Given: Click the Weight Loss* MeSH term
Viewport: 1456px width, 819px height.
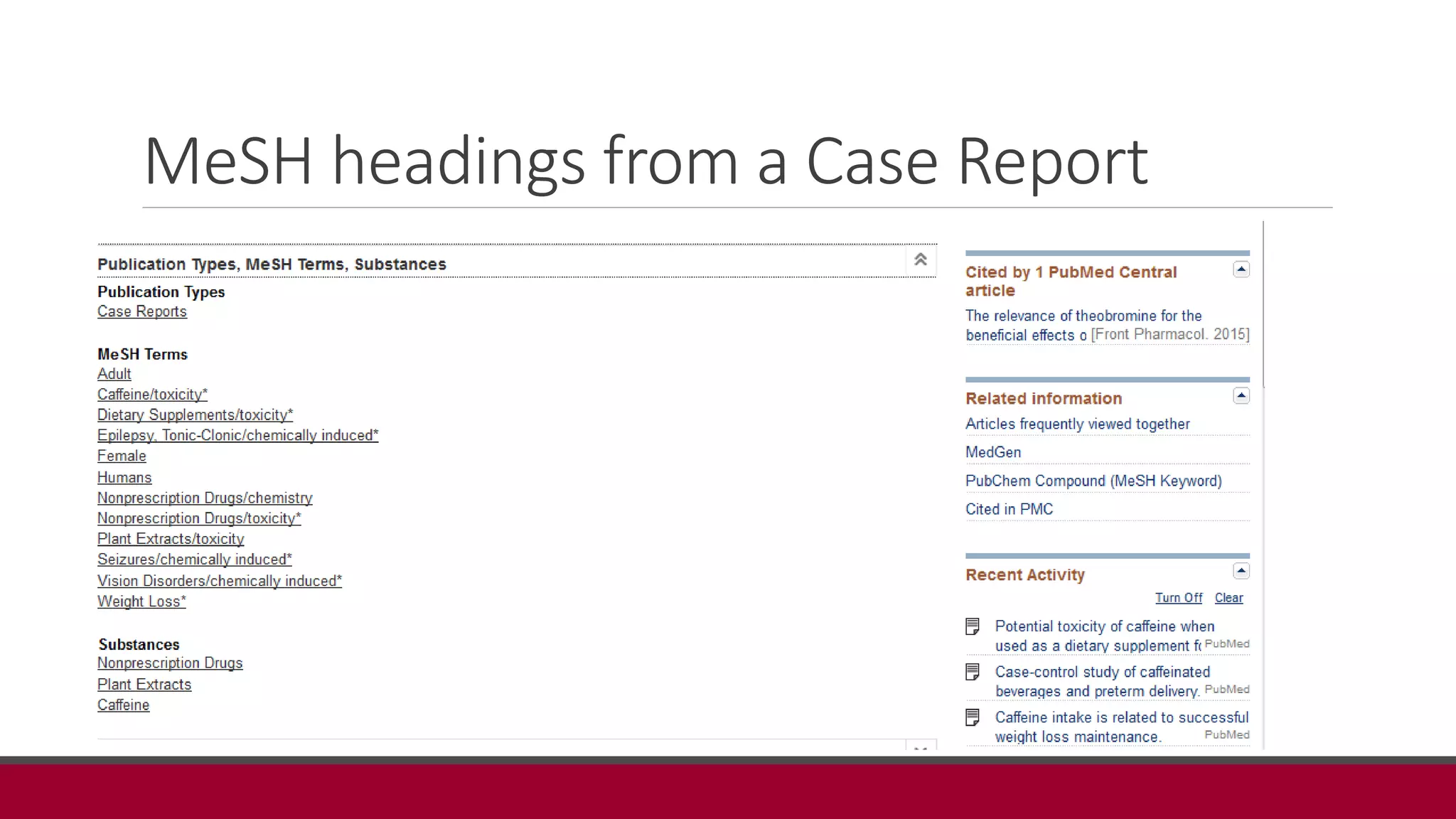Looking at the screenshot, I should coord(141,601).
